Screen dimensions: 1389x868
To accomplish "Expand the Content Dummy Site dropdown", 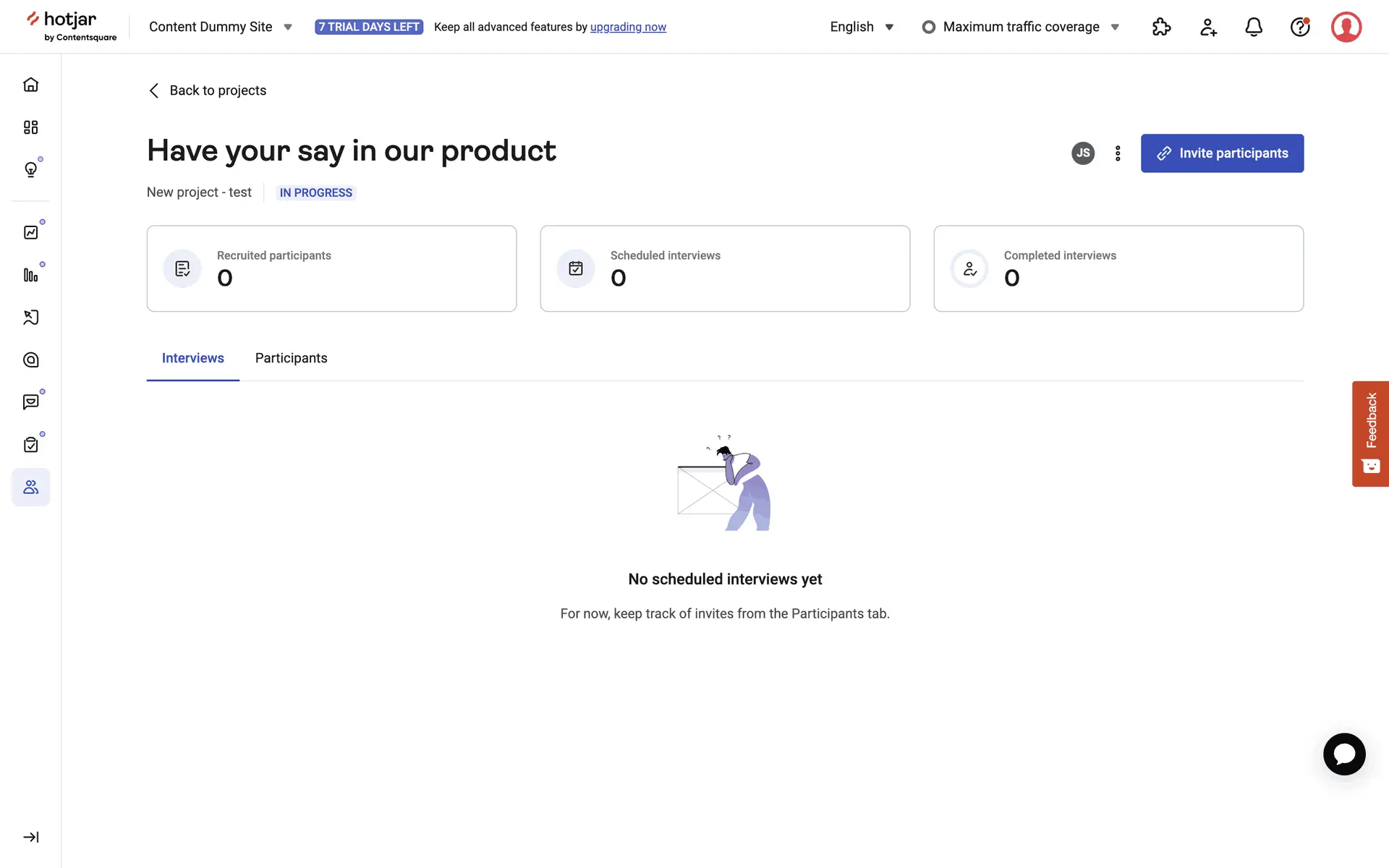I will tap(221, 27).
